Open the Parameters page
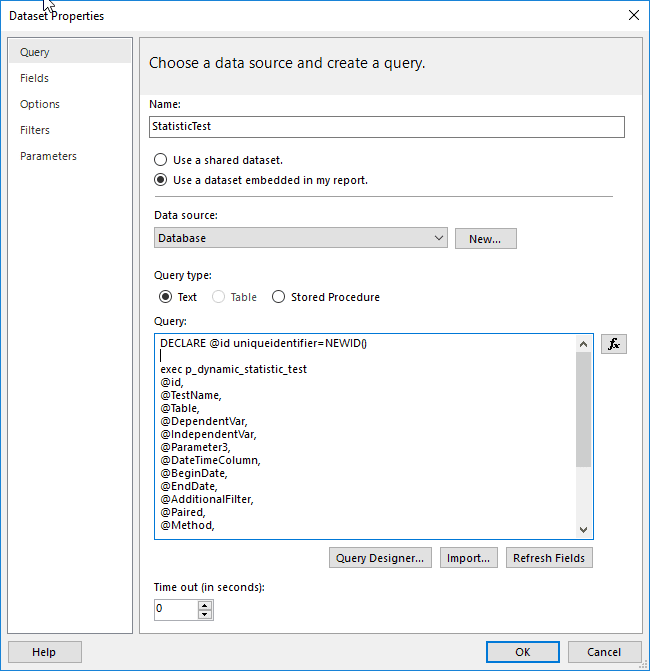Image resolution: width=650 pixels, height=671 pixels. pos(48,156)
